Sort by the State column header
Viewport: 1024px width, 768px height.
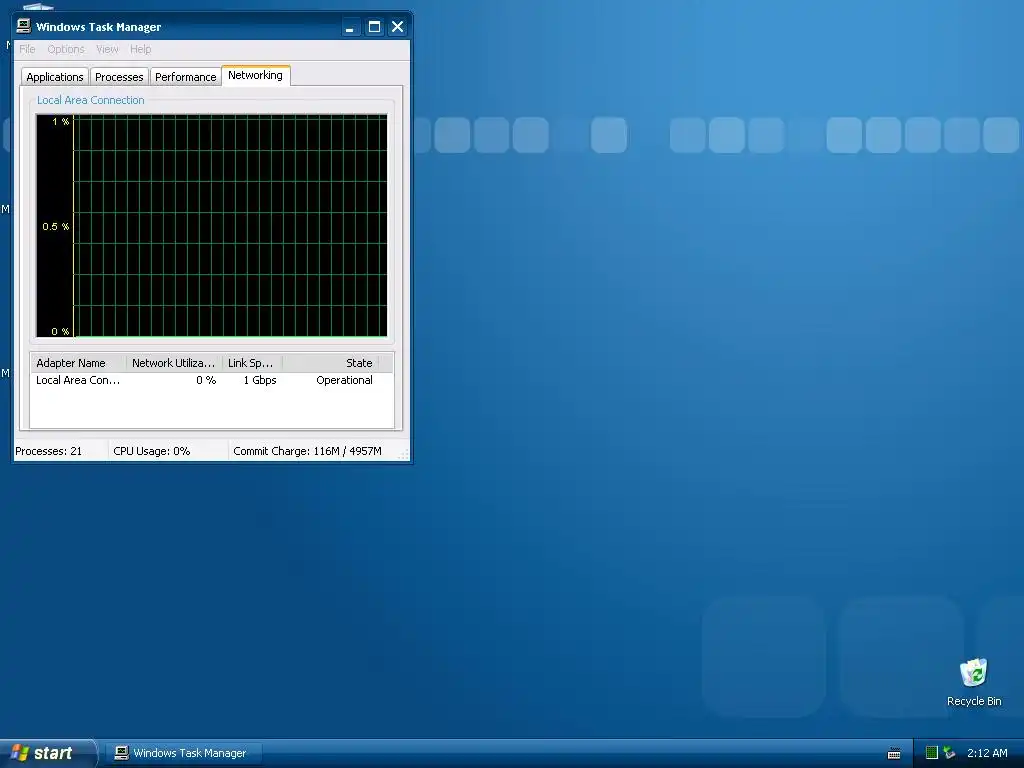[x=330, y=363]
